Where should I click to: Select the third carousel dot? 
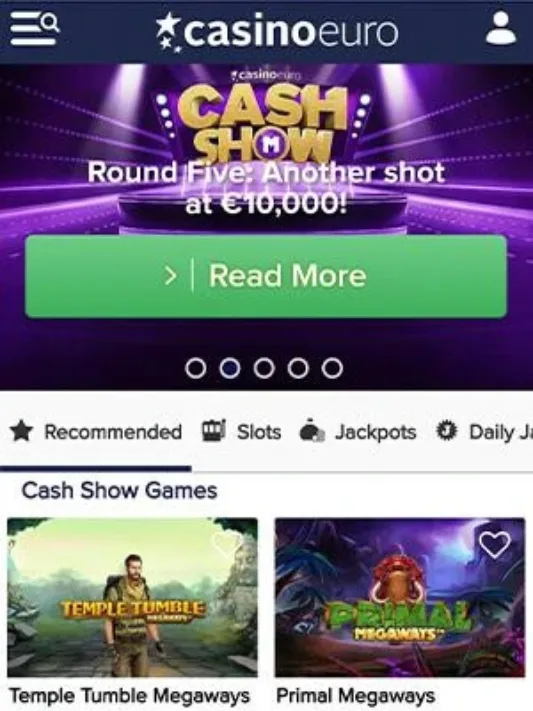(x=264, y=368)
